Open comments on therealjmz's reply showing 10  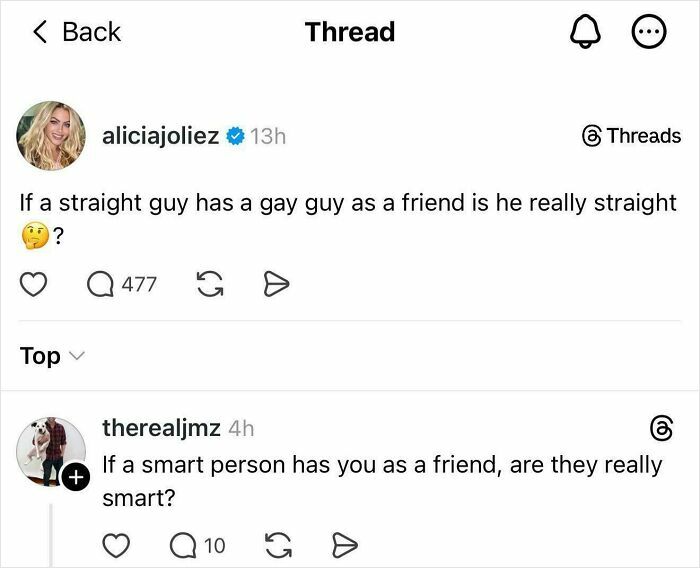(198, 545)
